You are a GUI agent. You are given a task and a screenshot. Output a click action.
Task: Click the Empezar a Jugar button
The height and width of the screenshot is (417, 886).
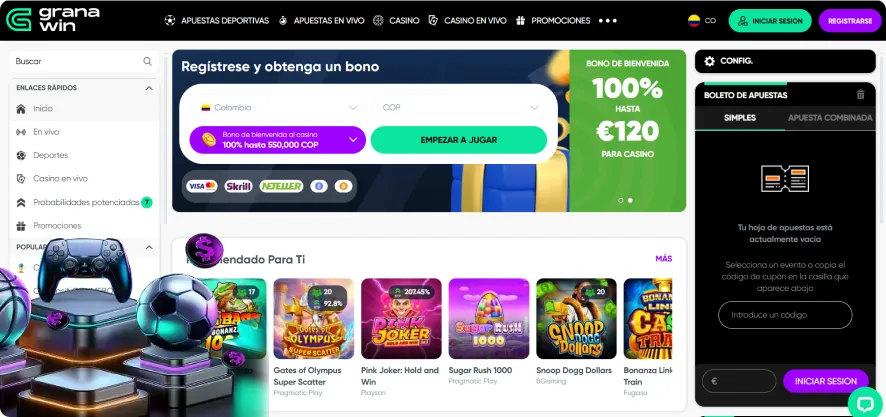459,140
